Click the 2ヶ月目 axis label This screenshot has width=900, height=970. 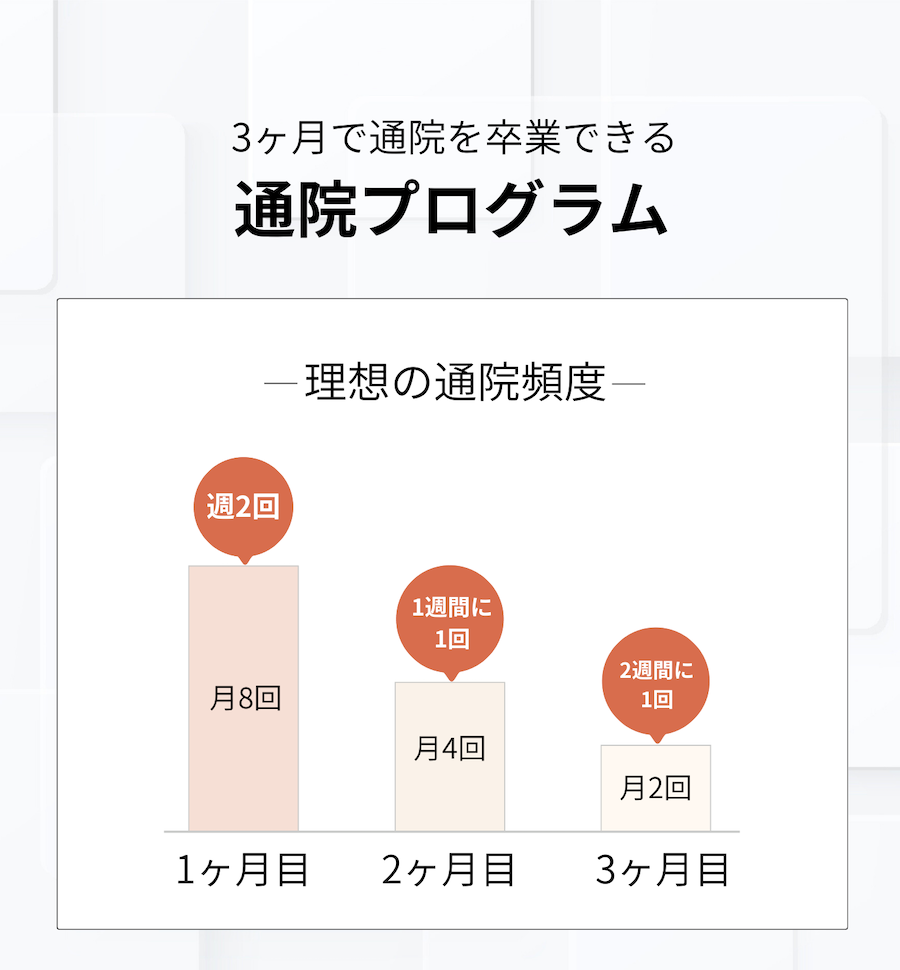click(x=448, y=869)
